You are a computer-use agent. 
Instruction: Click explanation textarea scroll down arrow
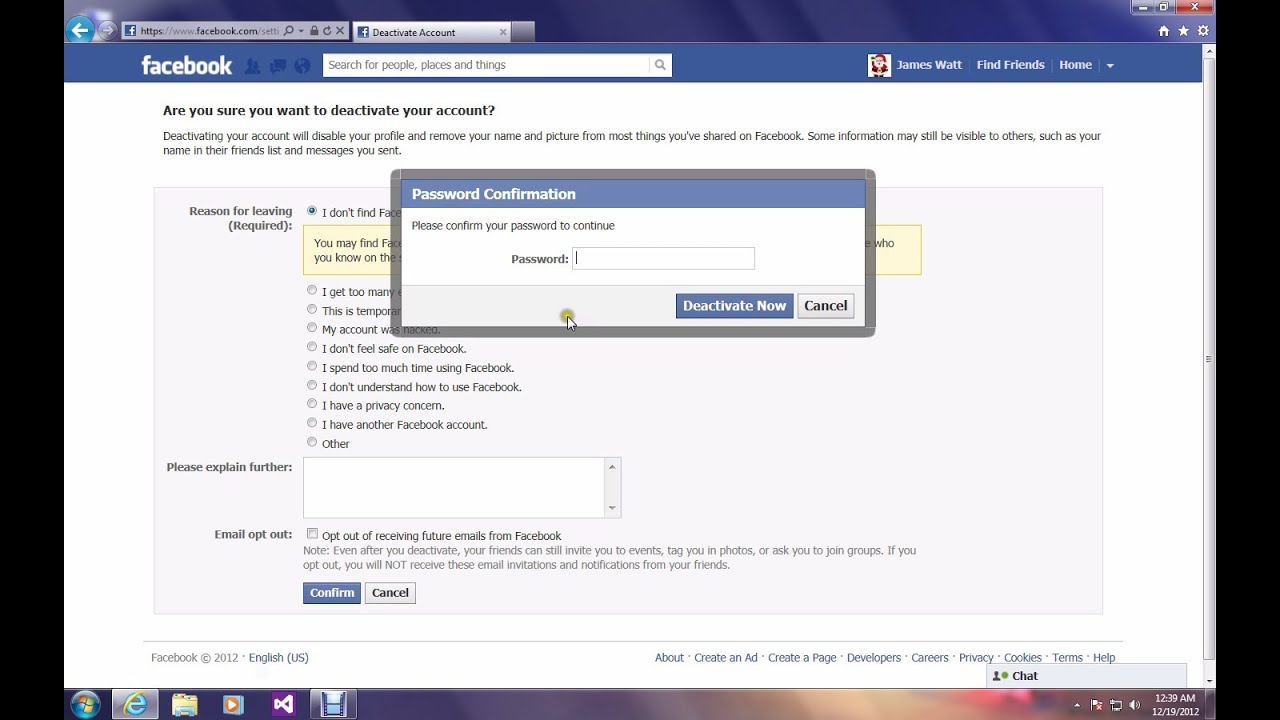(x=612, y=508)
